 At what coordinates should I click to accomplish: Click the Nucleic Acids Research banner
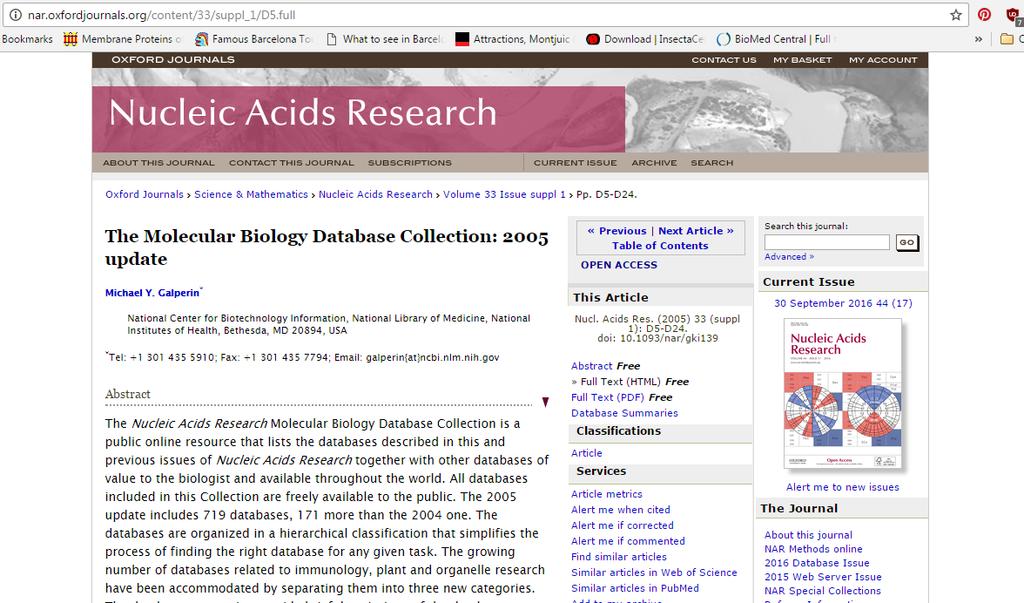click(x=358, y=119)
